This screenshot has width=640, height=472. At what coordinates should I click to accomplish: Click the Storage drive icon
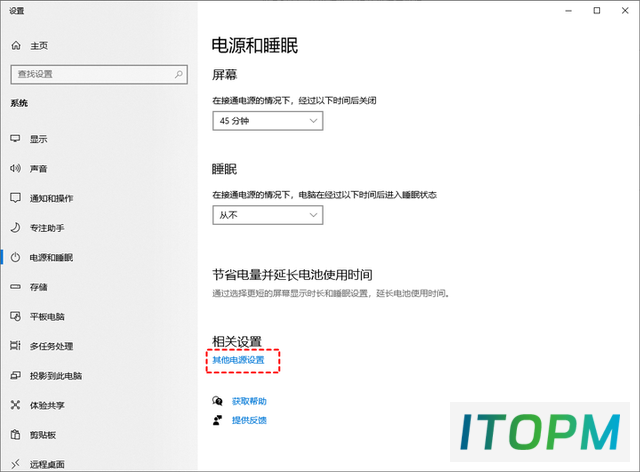pos(15,287)
